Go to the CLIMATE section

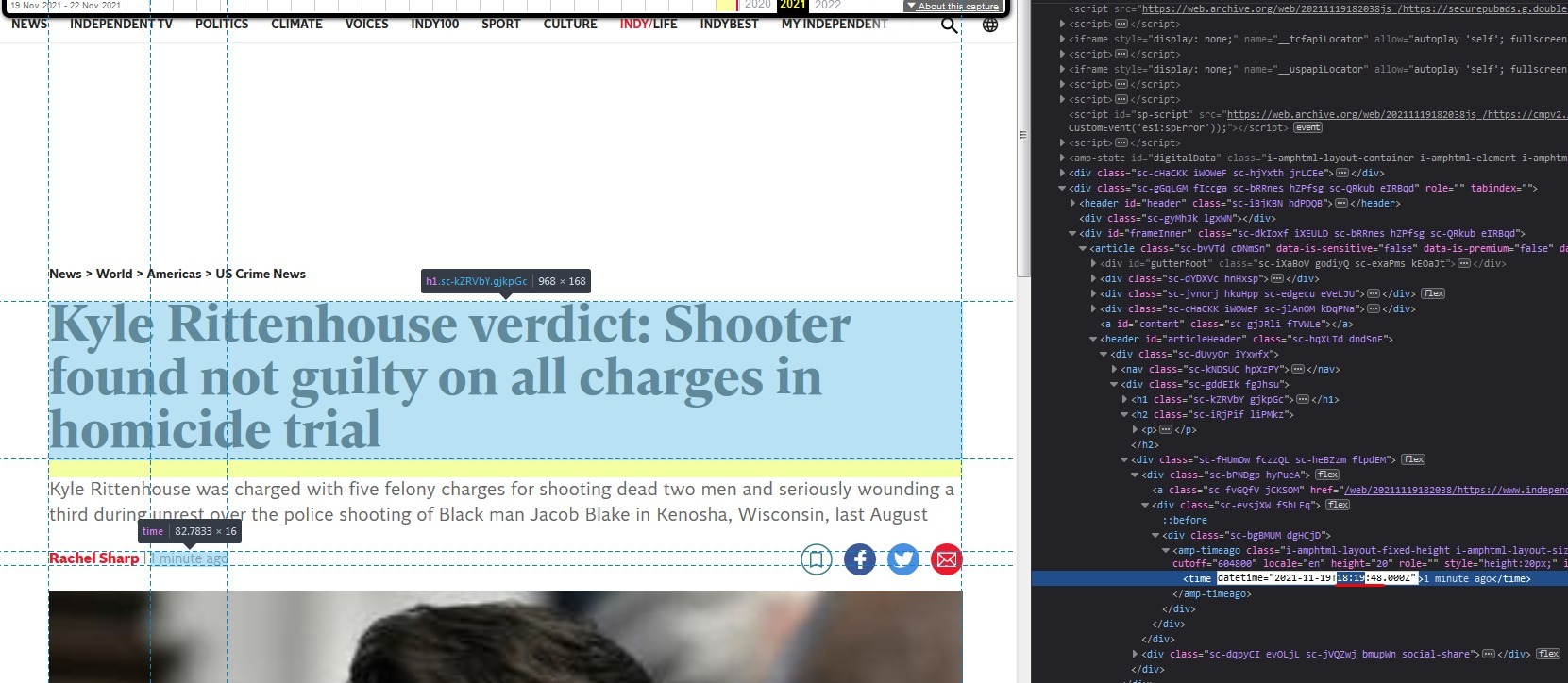coord(296,24)
